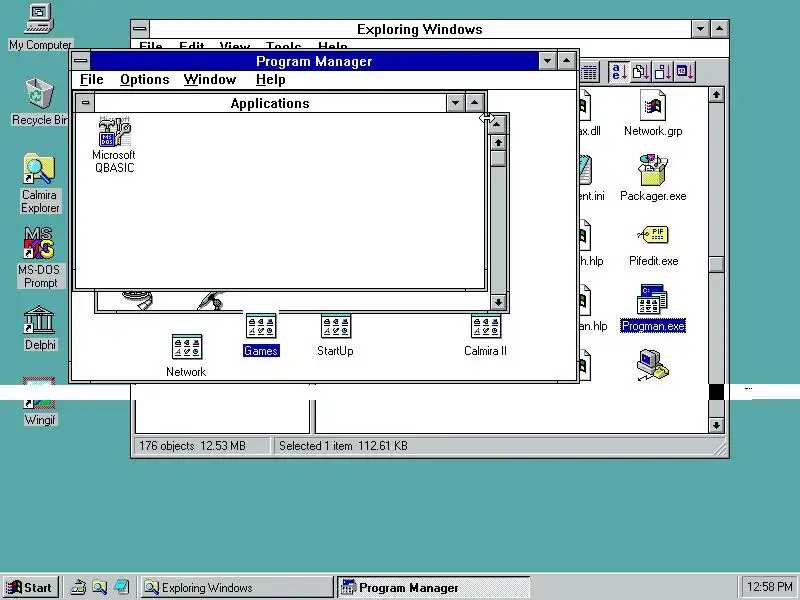The height and width of the screenshot is (600, 800).
Task: Switch Explorer to details list view
Action: click(589, 72)
